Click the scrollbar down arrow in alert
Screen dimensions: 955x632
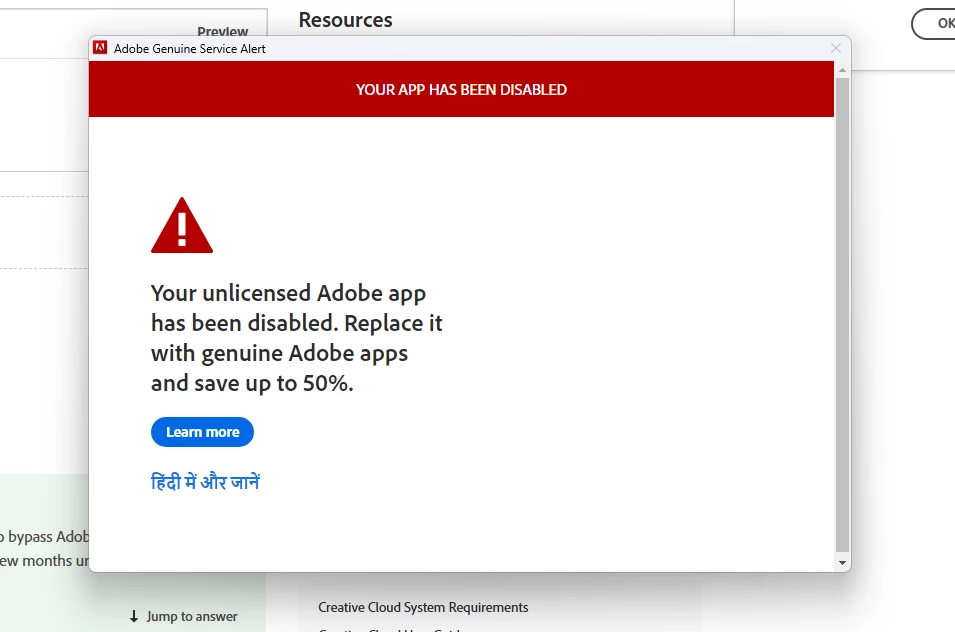[842, 563]
